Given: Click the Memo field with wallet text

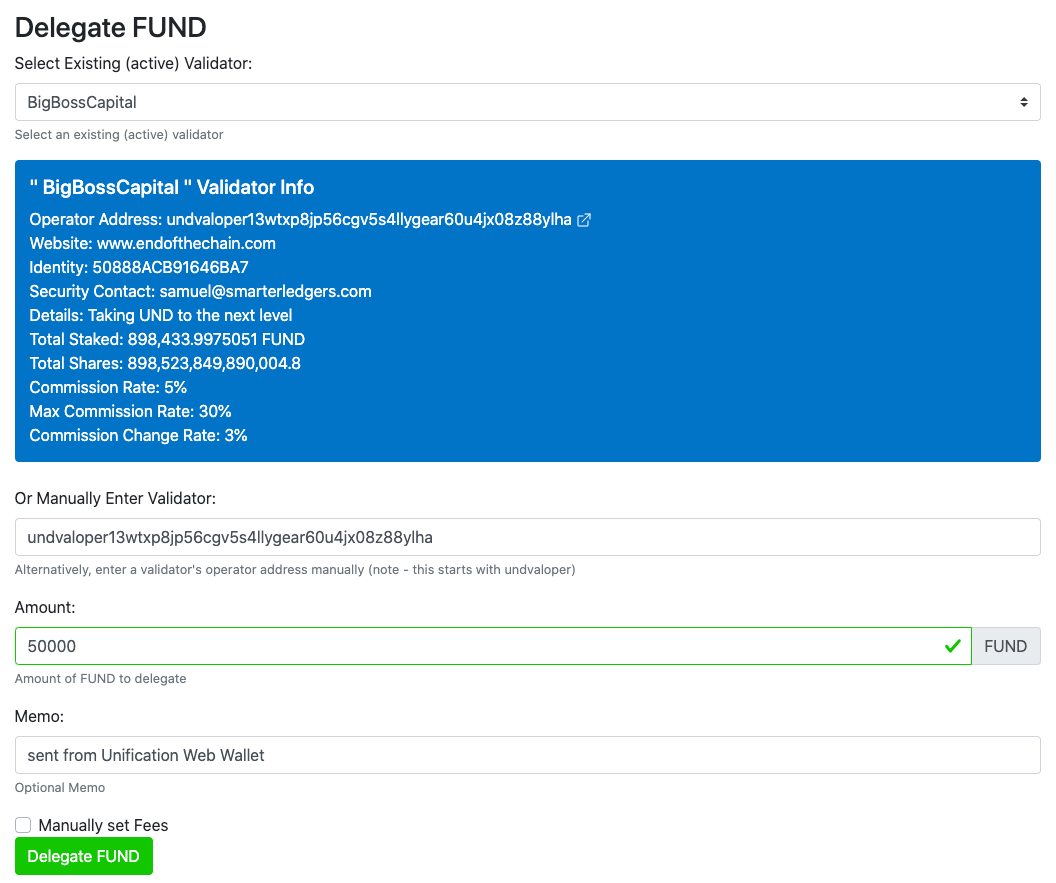Looking at the screenshot, I should point(527,755).
